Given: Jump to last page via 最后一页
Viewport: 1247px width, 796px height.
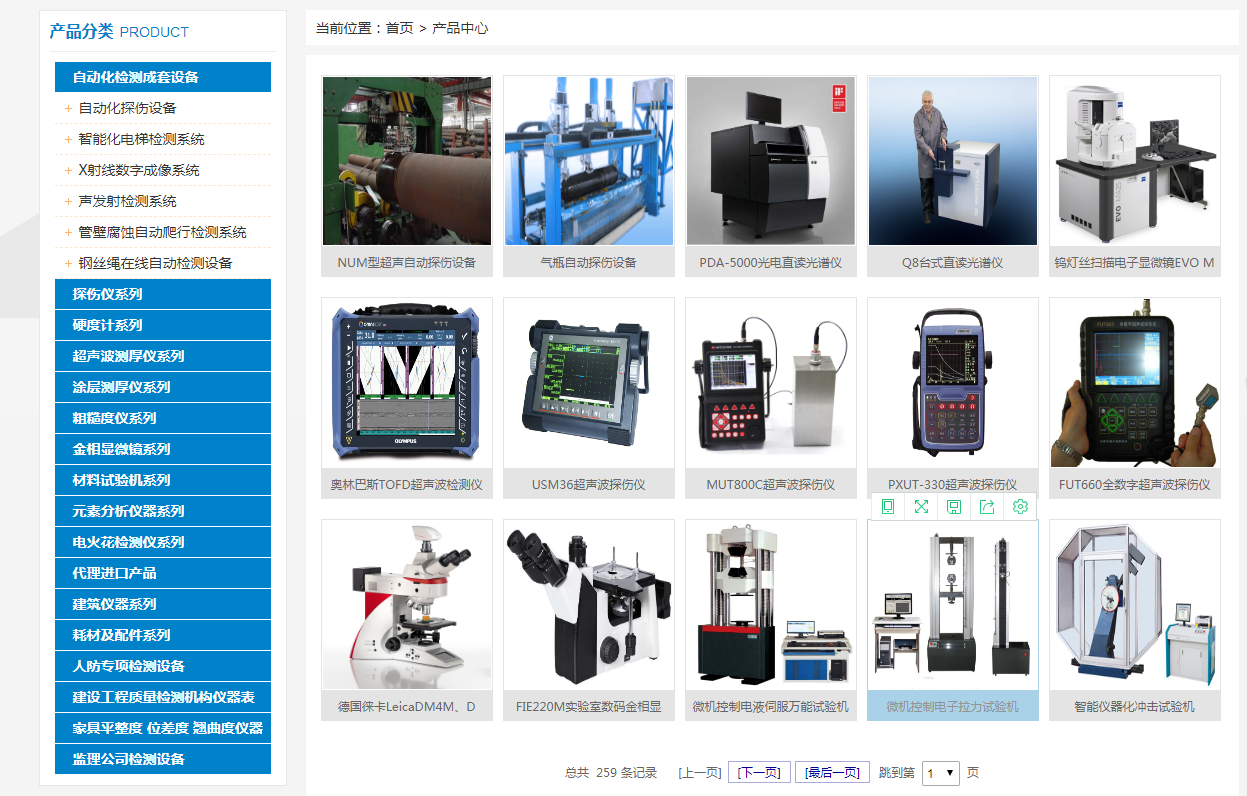Looking at the screenshot, I should click(832, 773).
